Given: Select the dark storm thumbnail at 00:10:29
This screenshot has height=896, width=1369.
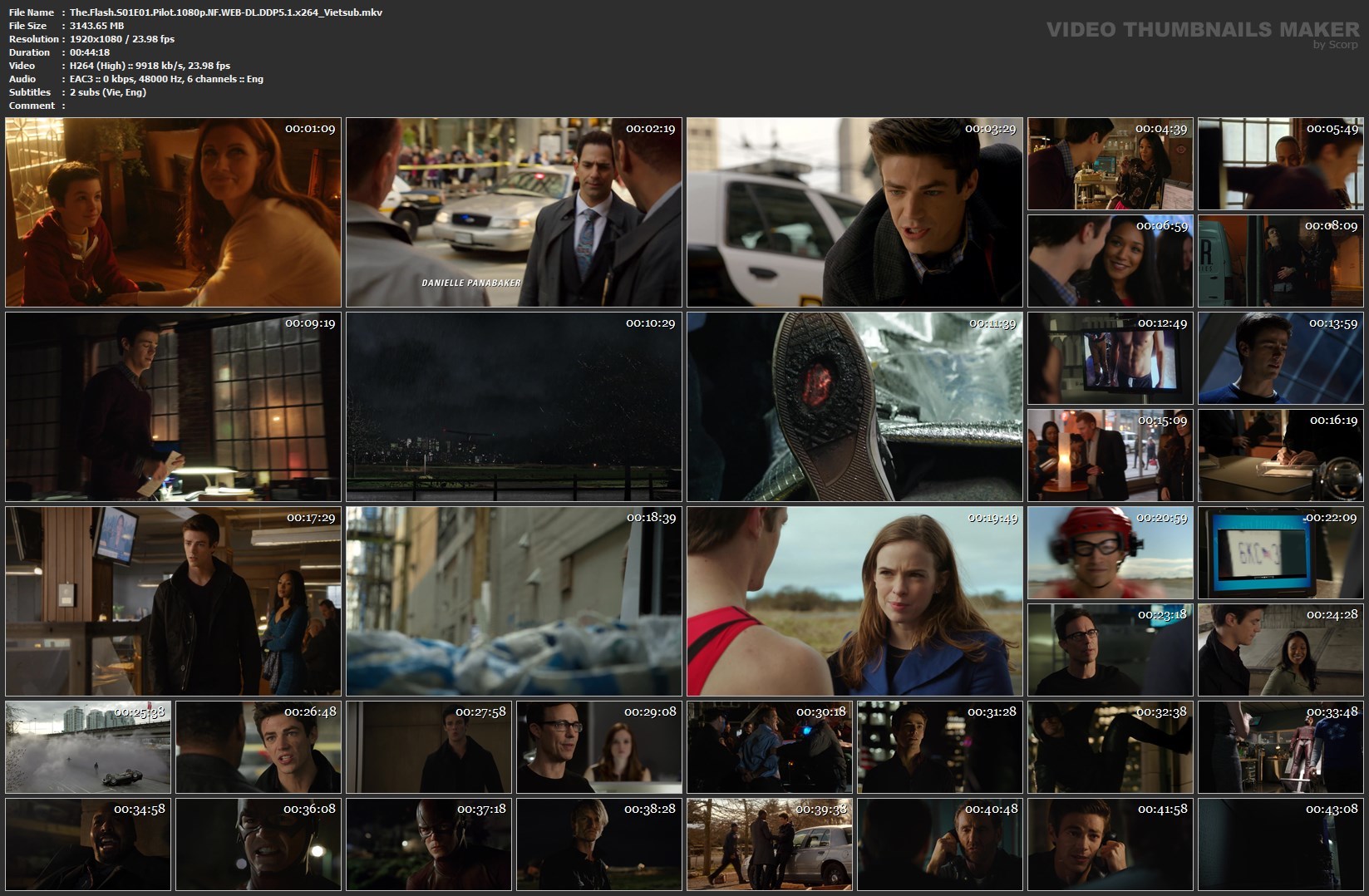Looking at the screenshot, I should 514,406.
